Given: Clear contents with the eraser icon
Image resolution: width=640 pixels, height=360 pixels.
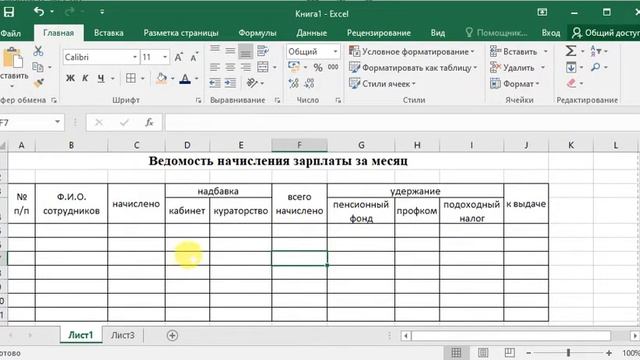Looking at the screenshot, I should 571,83.
